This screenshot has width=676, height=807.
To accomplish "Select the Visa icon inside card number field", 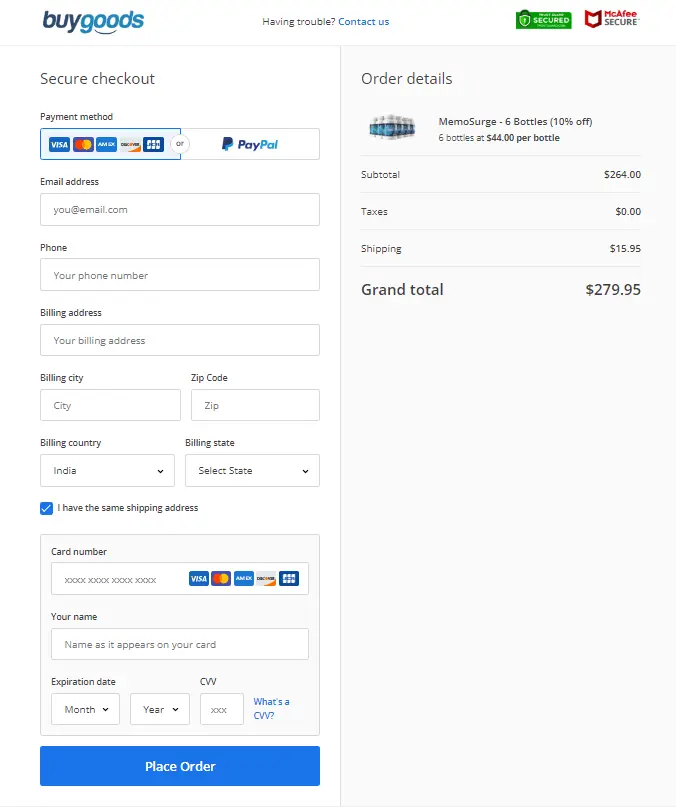I will pyautogui.click(x=199, y=578).
